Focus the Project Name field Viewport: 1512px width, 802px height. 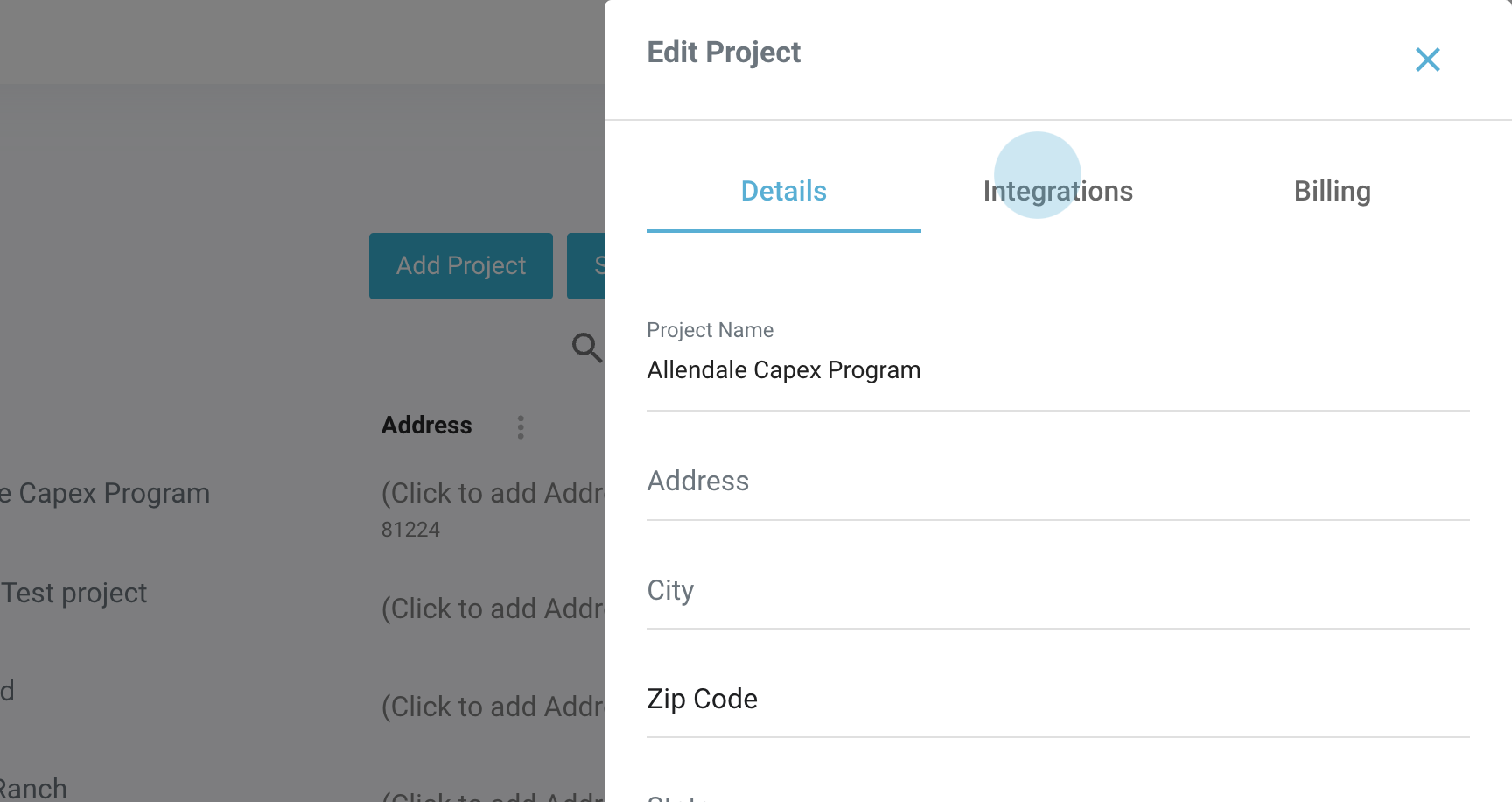click(x=1057, y=370)
